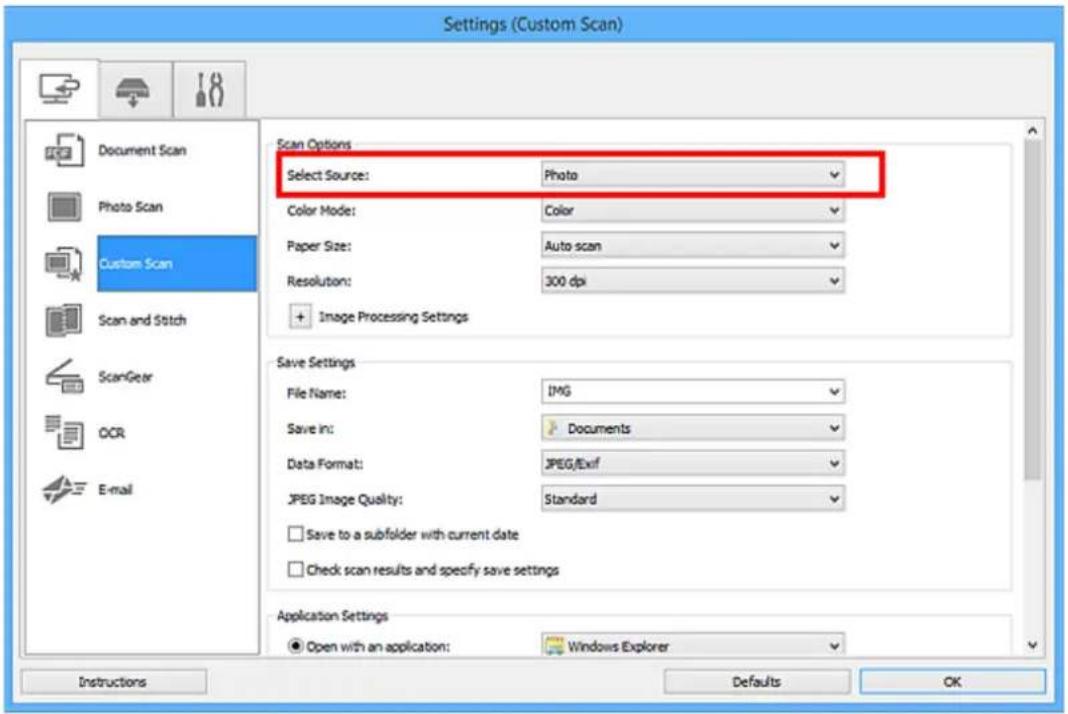
Task: Open the Resolution dropdown
Action: pyautogui.click(x=693, y=281)
